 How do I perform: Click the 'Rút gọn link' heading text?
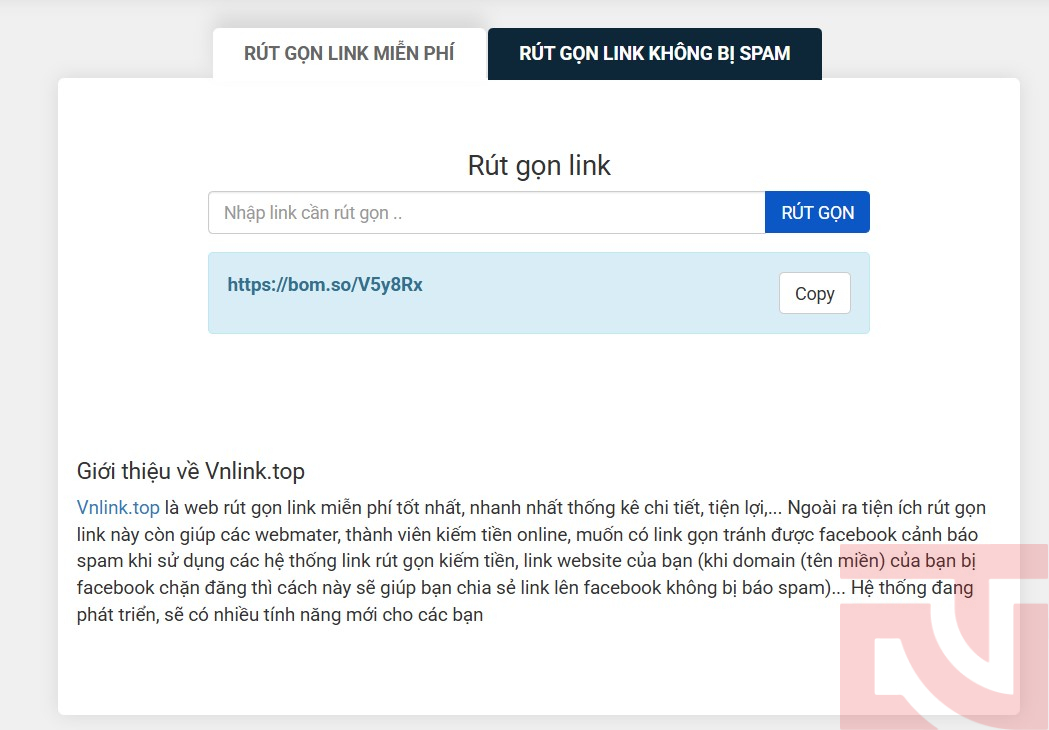(x=539, y=166)
